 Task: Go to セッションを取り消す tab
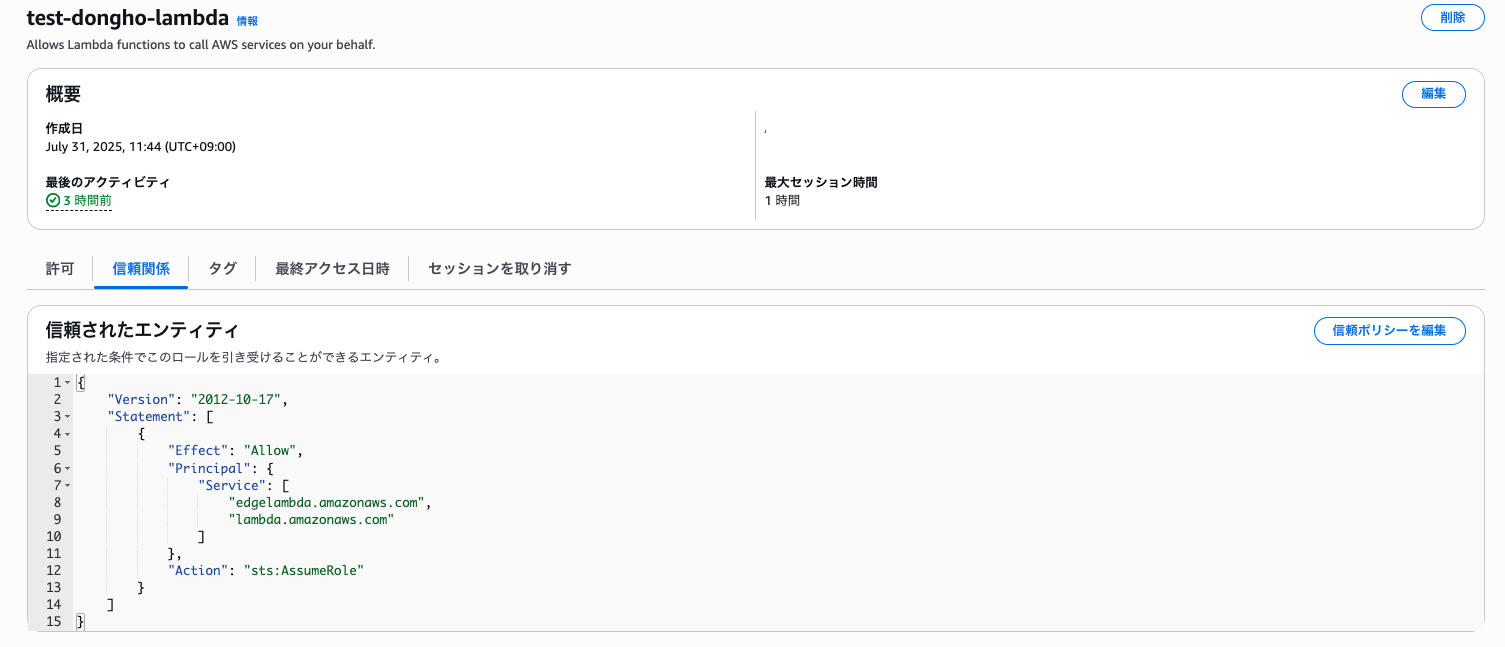(x=499, y=269)
